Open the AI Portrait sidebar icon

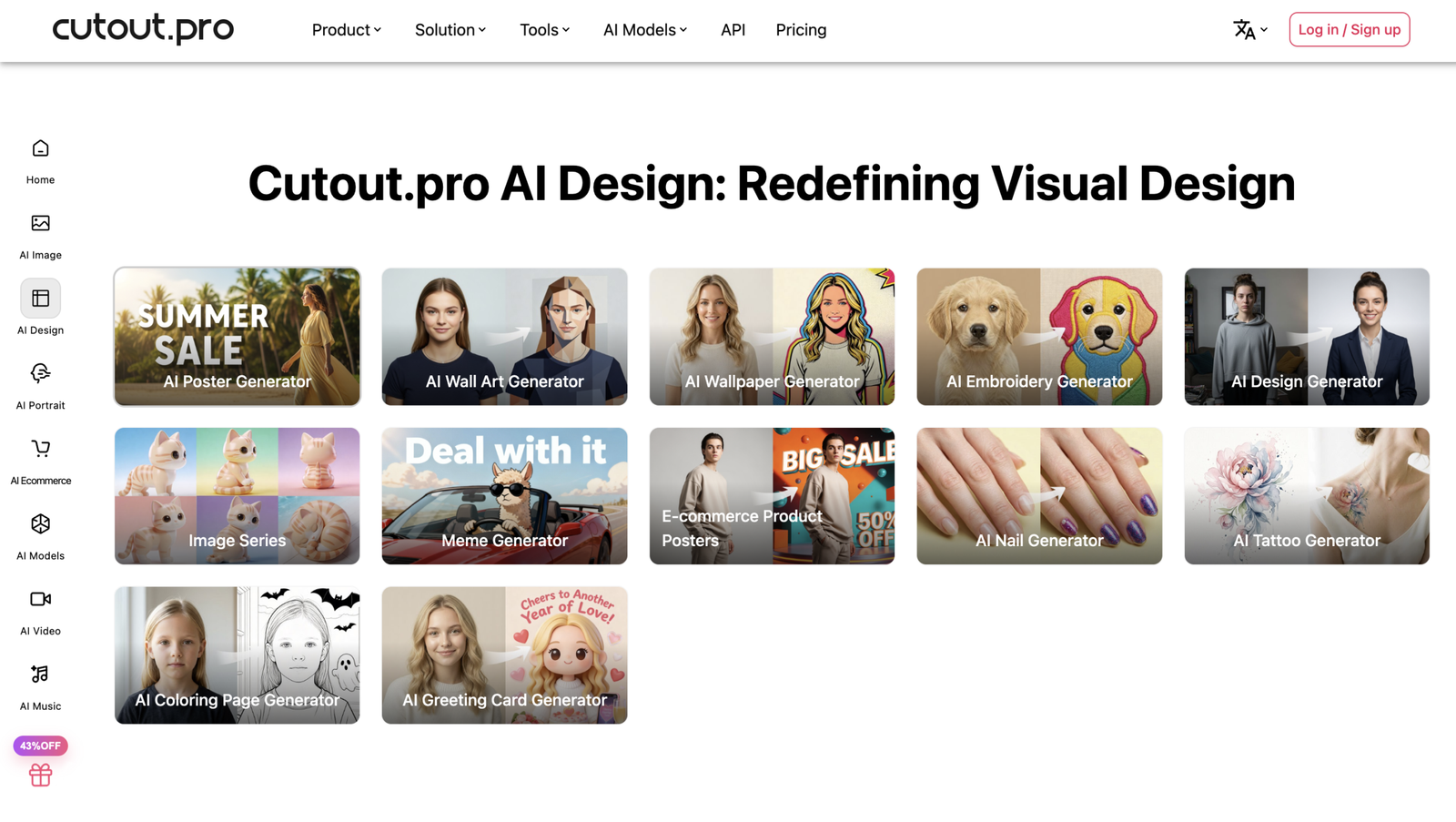point(40,373)
